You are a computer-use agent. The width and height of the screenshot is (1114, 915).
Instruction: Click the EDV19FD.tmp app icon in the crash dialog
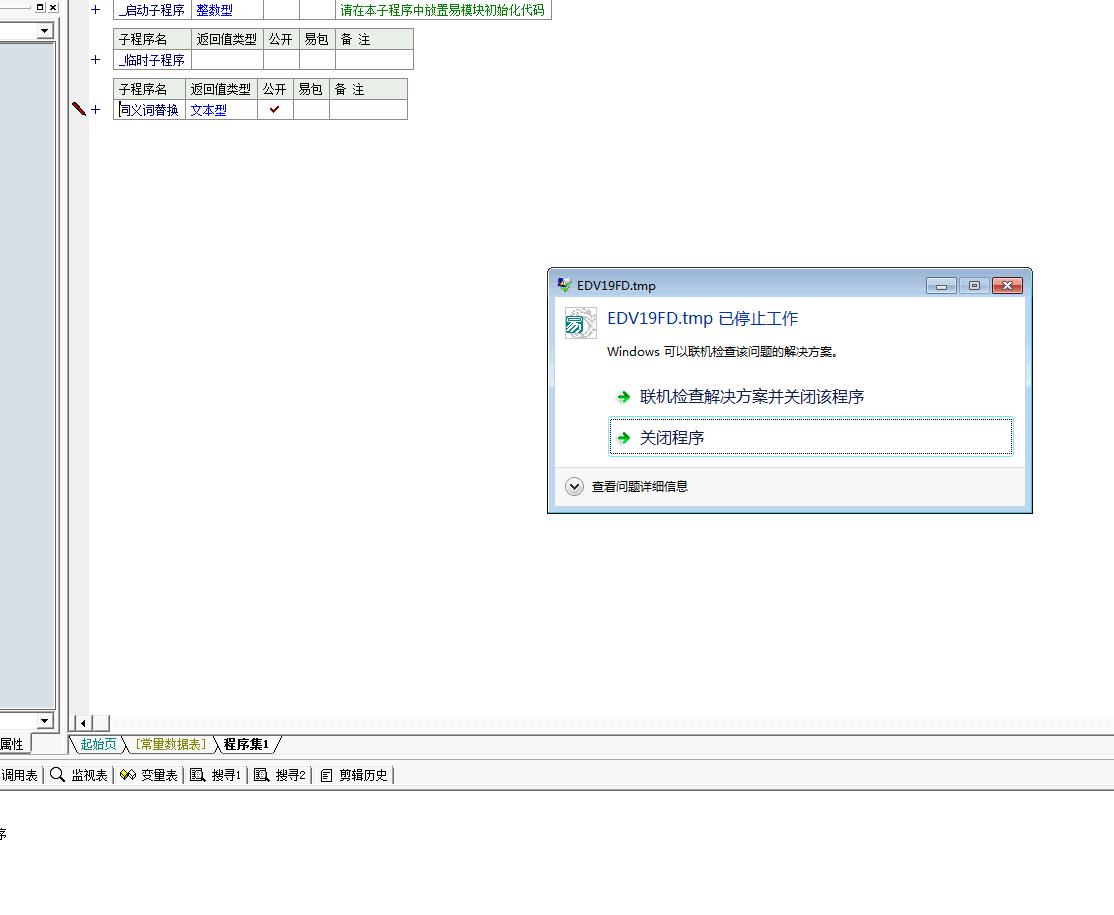(580, 323)
